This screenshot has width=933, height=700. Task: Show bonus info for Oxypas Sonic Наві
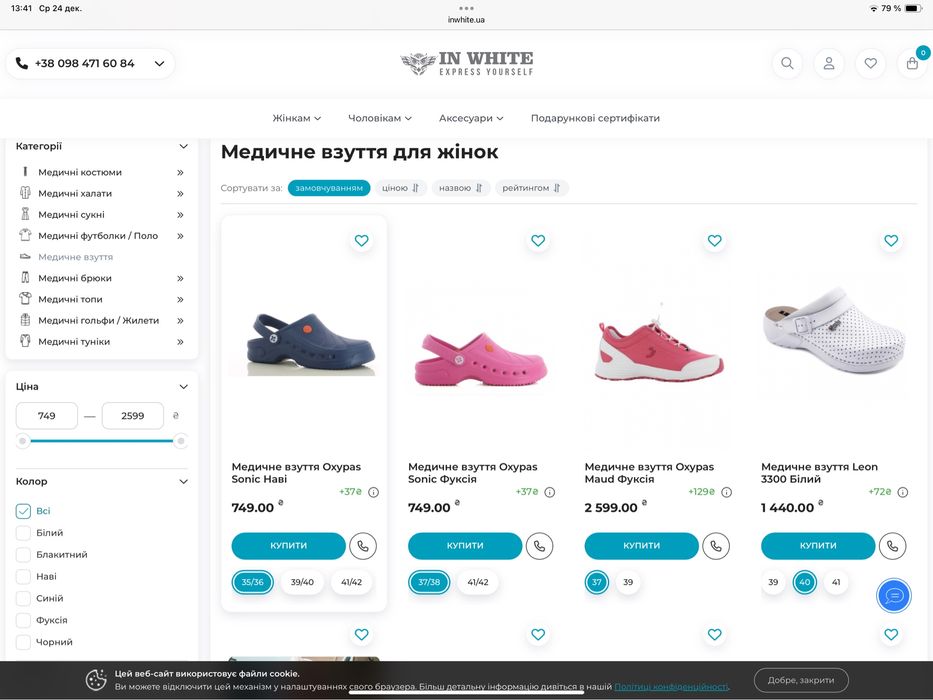coord(374,492)
